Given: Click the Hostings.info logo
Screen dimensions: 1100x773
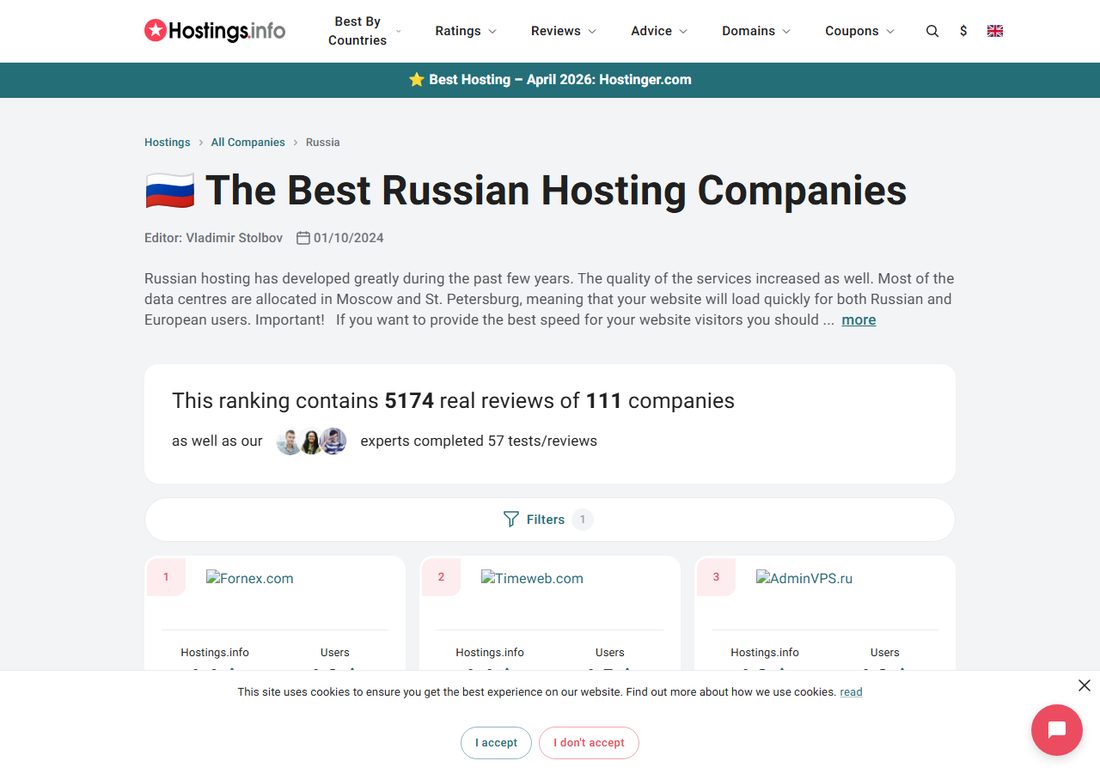Looking at the screenshot, I should (x=215, y=30).
